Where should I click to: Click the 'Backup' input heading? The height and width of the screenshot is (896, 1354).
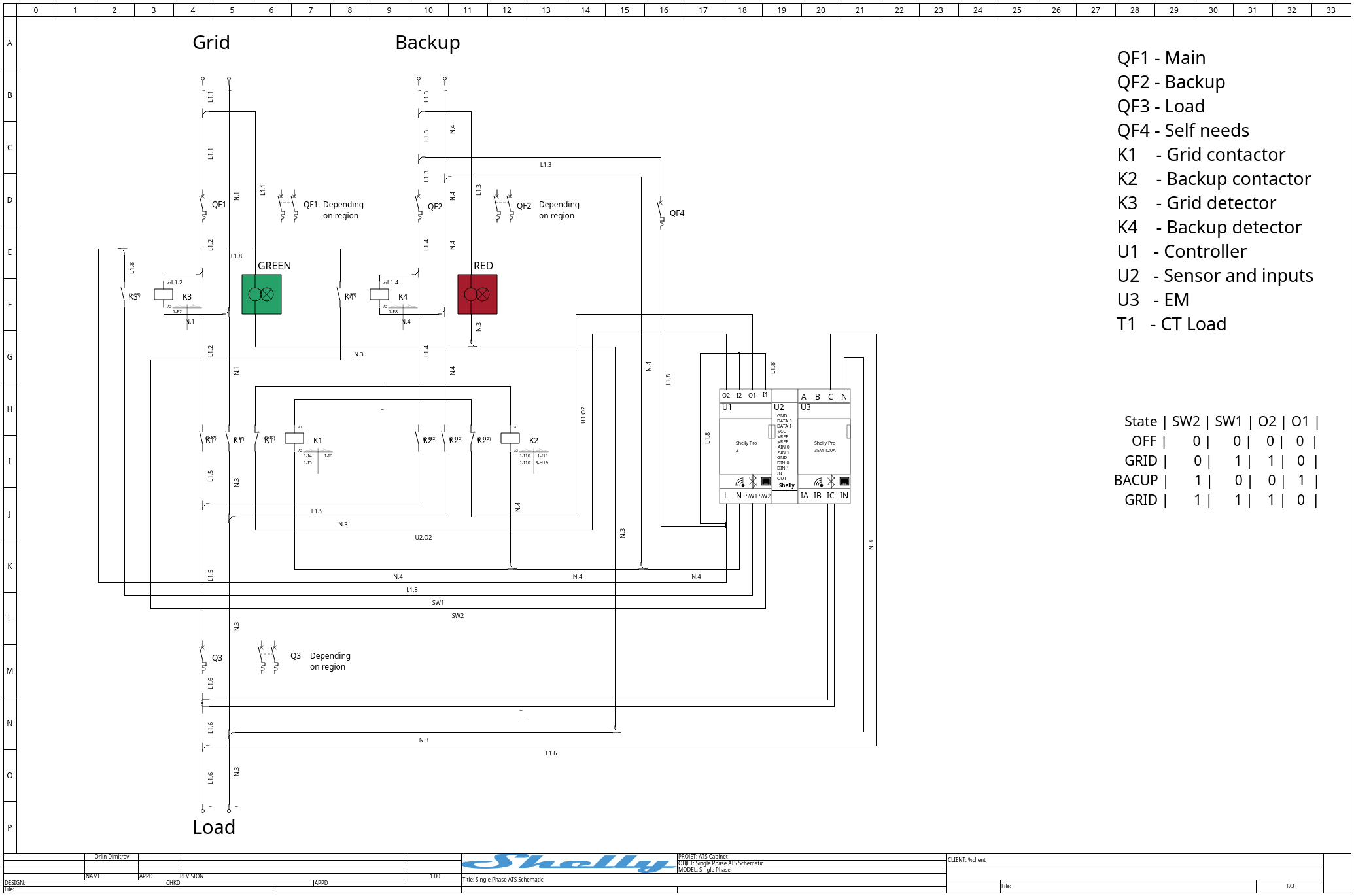(x=428, y=43)
